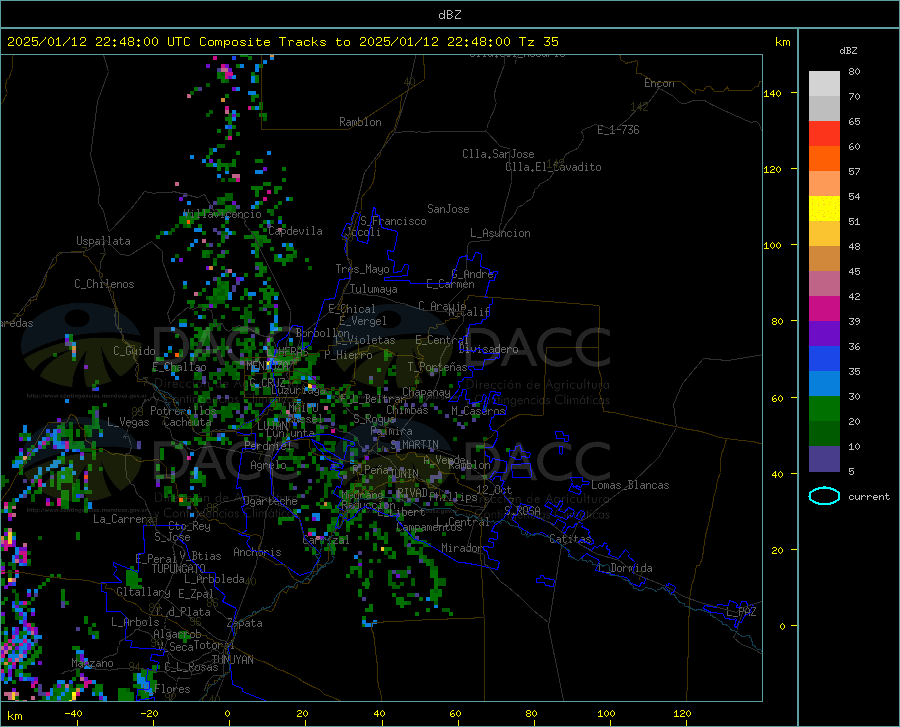Click the 'L_Asuncion' location label
Screen dimensions: 900x727
500,233
